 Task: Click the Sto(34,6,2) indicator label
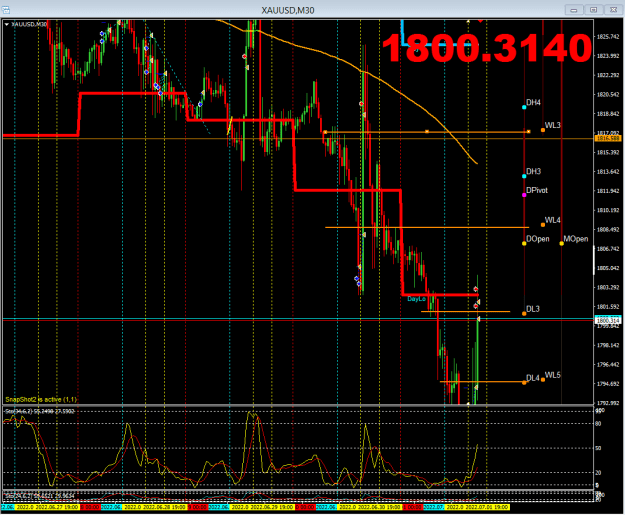coord(39,411)
